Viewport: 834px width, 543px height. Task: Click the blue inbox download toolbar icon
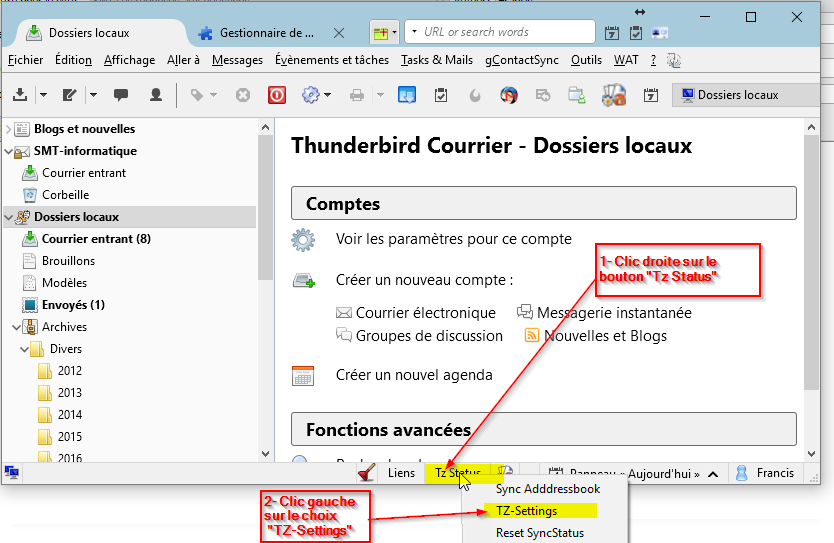click(x=407, y=95)
